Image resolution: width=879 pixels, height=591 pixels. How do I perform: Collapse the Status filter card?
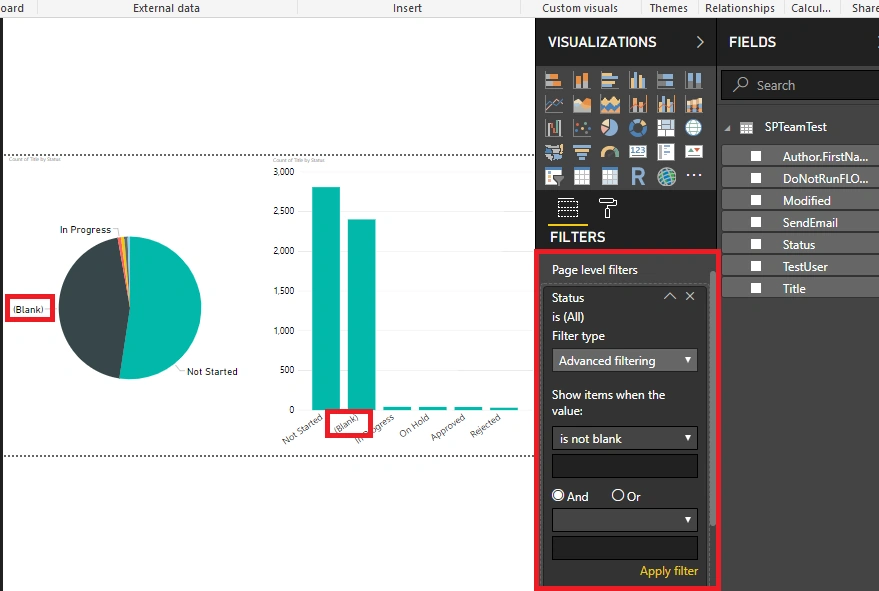click(670, 297)
